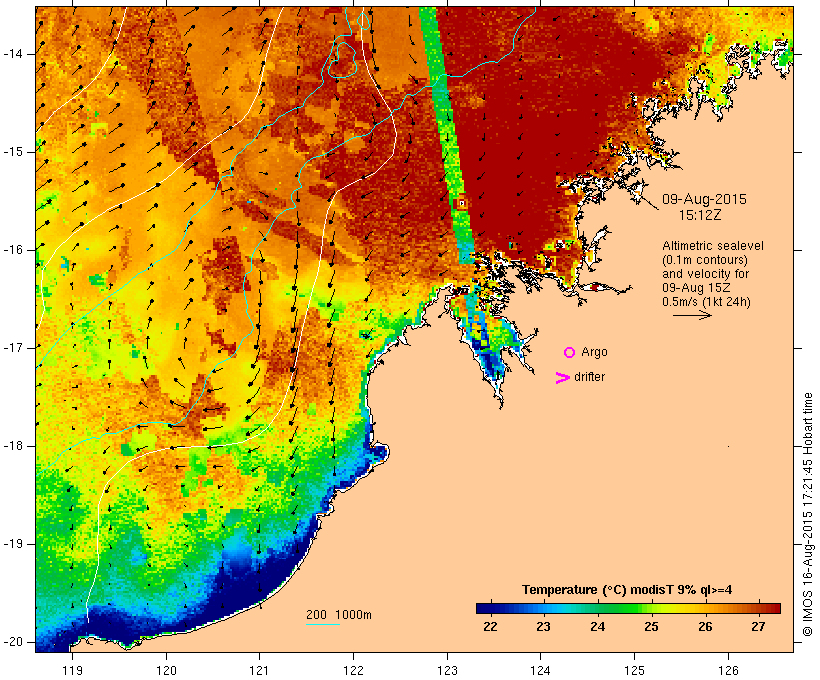The width and height of the screenshot is (820, 680).
Task: Click the 0.5m/s velocity scale arrow
Action: coord(692,315)
